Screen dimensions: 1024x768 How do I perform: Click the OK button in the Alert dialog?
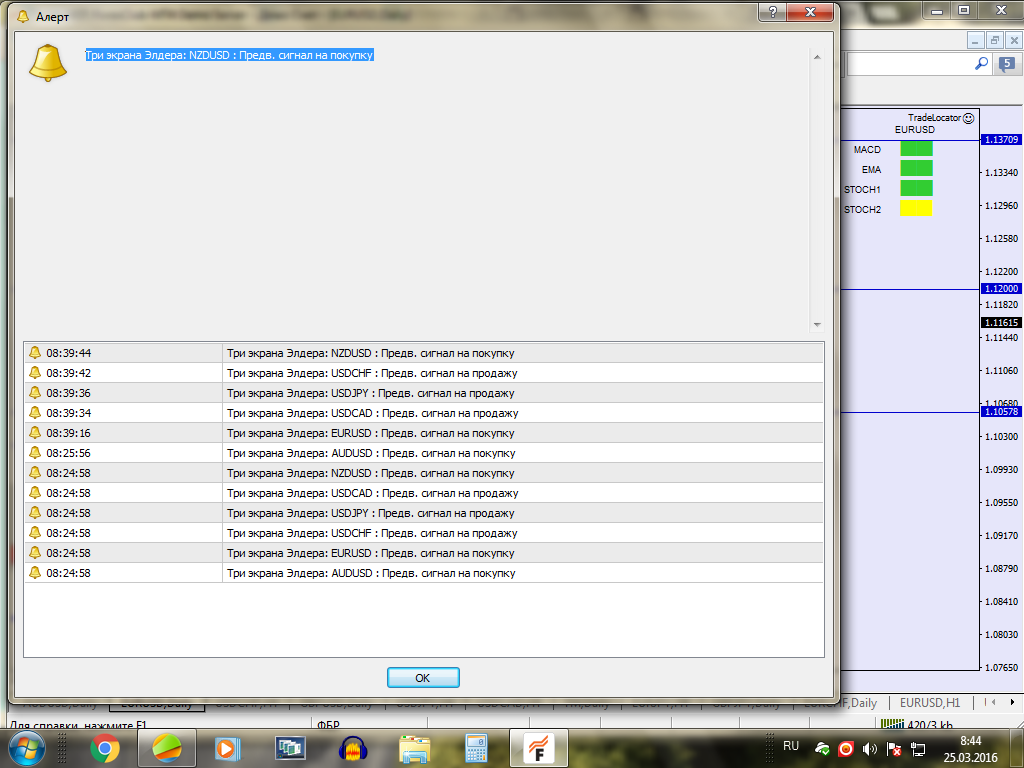423,677
